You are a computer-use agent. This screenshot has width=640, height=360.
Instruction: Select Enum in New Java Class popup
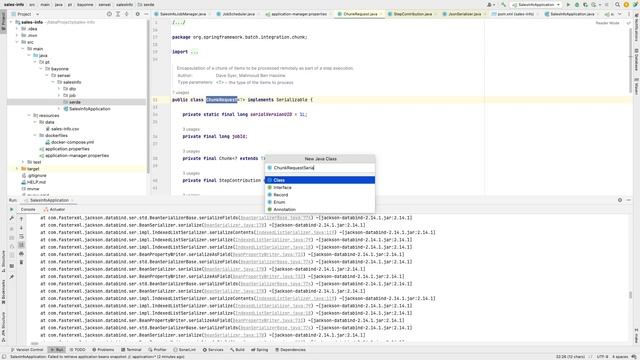320,202
